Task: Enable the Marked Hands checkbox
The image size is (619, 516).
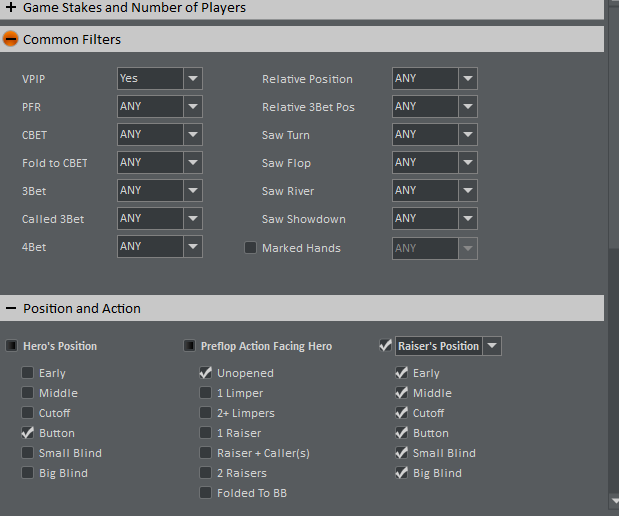Action: 251,248
